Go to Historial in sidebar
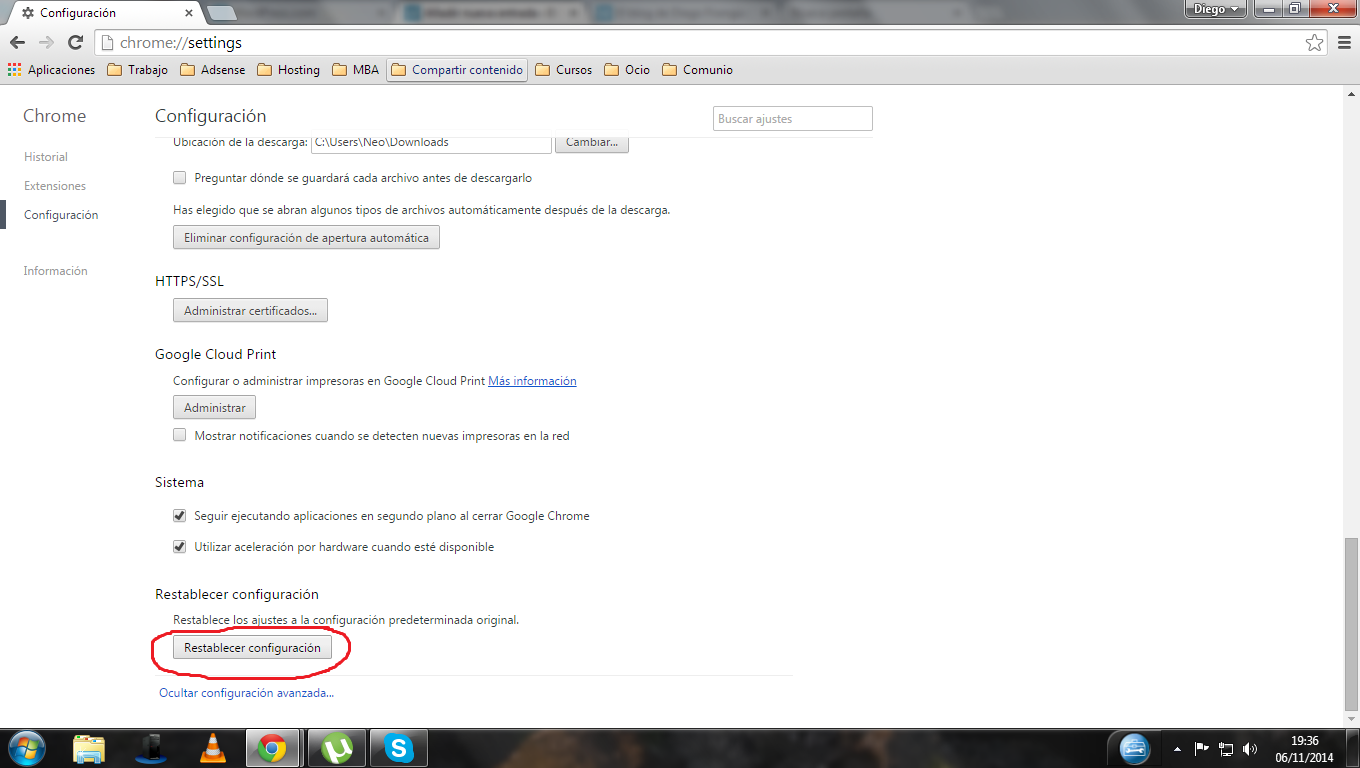1360x768 pixels. [46, 157]
